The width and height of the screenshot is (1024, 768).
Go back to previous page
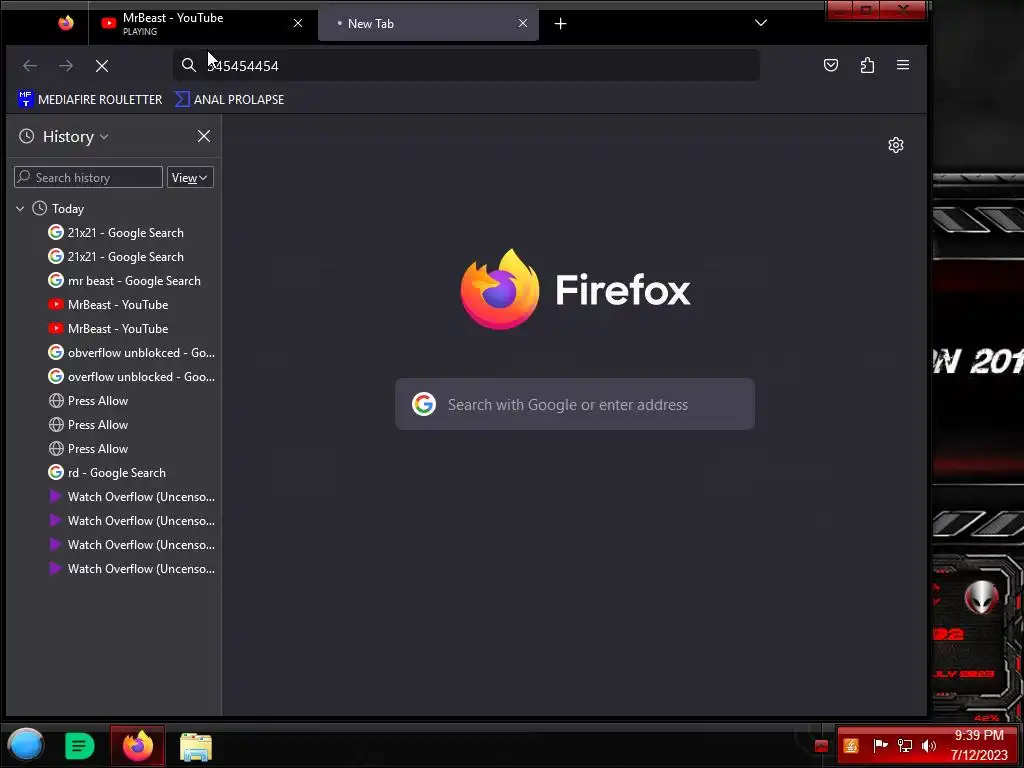30,66
